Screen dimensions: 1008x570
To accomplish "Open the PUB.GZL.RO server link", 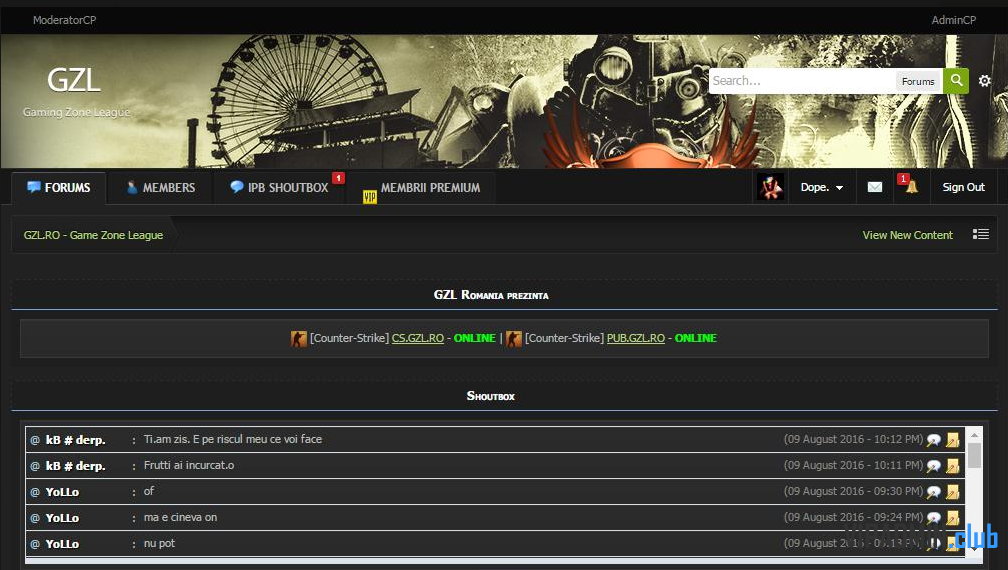I will point(636,338).
